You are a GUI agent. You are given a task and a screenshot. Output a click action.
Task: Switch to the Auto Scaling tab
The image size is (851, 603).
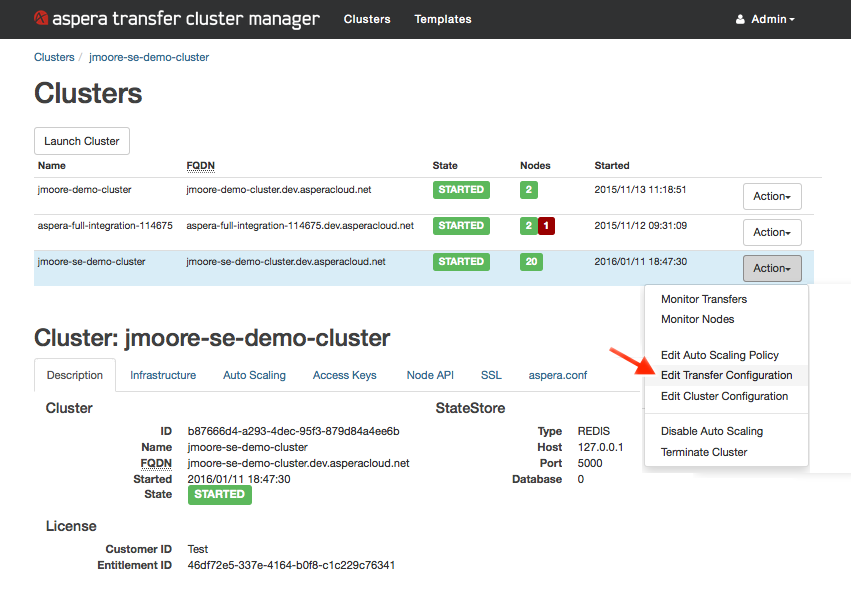pos(254,375)
